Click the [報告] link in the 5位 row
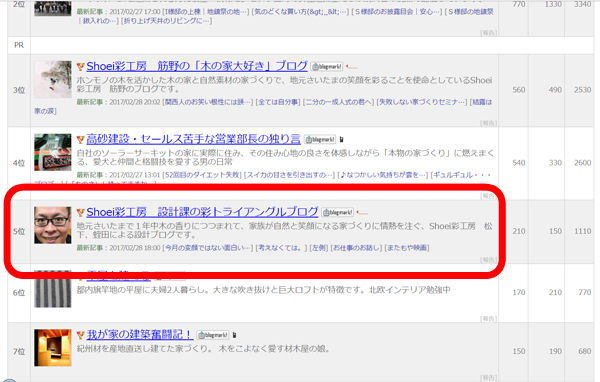This screenshot has width=600, height=382. [488, 260]
